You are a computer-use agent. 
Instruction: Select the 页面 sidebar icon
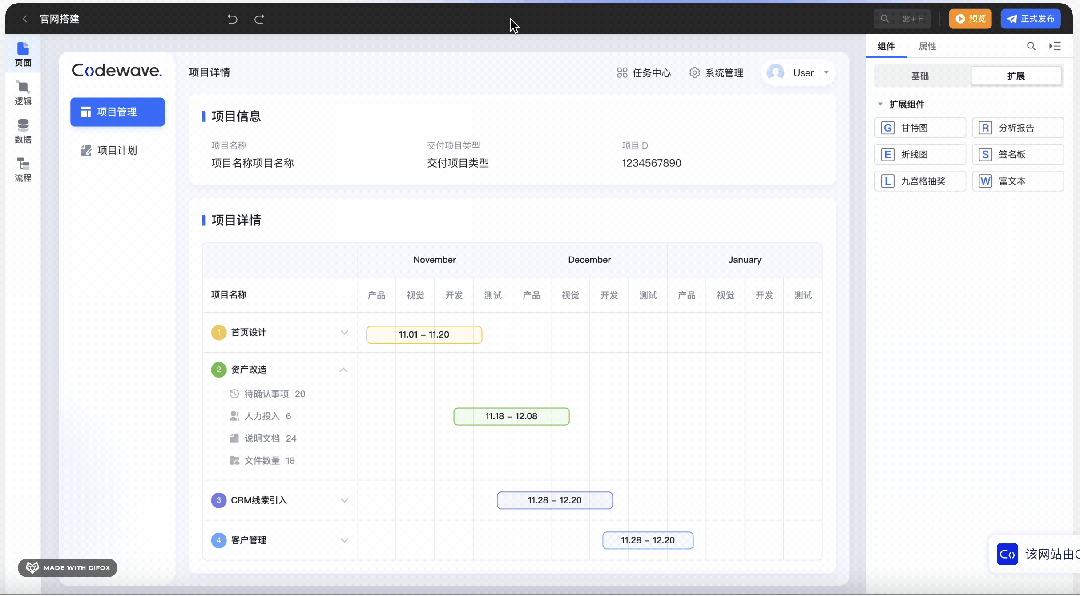[x=22, y=55]
